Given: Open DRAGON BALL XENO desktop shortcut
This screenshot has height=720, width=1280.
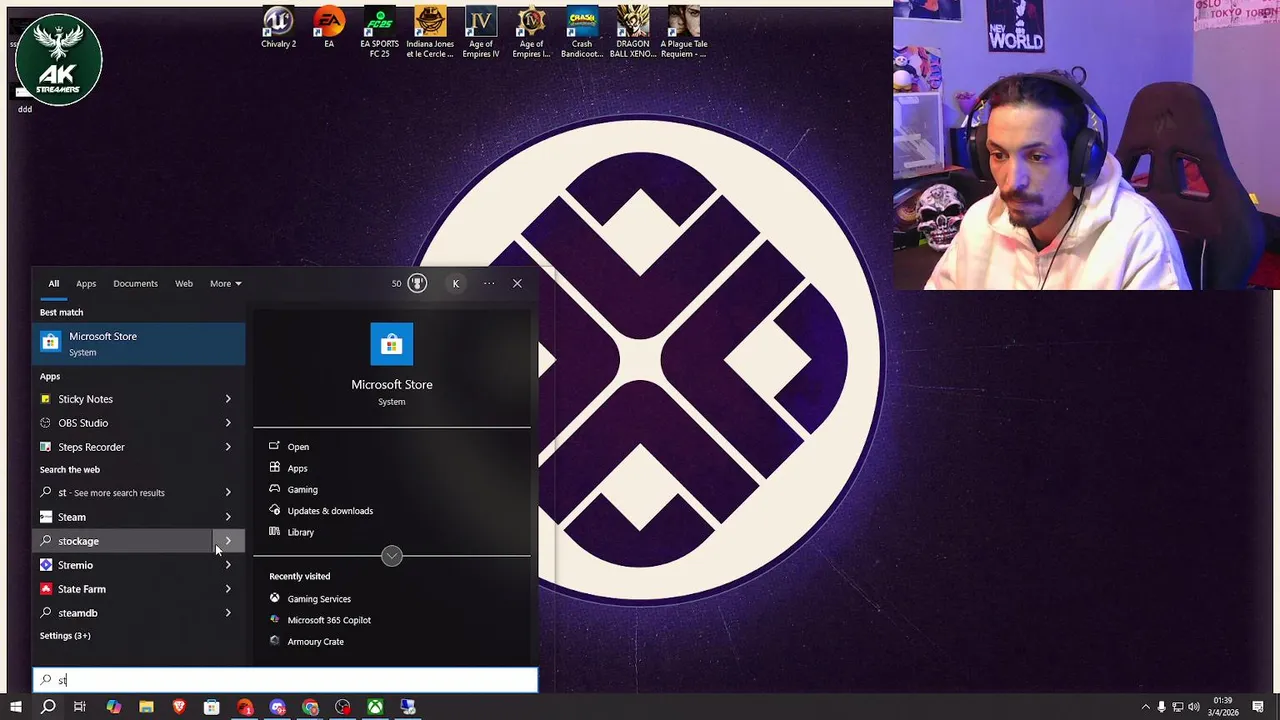Looking at the screenshot, I should click(632, 32).
